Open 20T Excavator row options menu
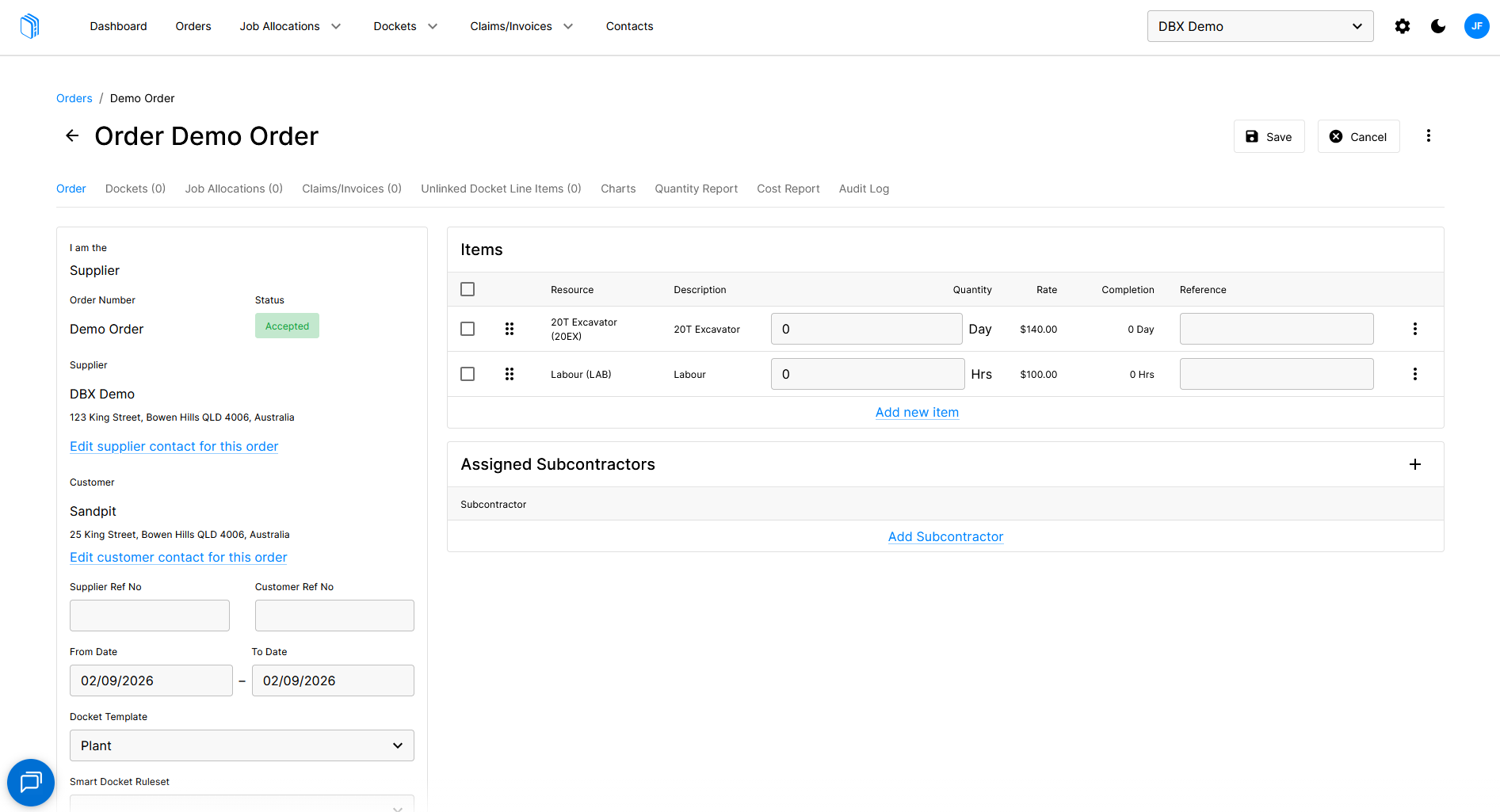 pos(1415,329)
